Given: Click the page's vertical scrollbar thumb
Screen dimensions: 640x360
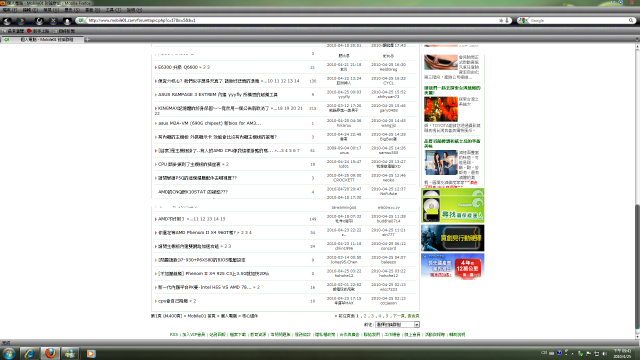Looking at the screenshot, I should pyautogui.click(x=637, y=266).
